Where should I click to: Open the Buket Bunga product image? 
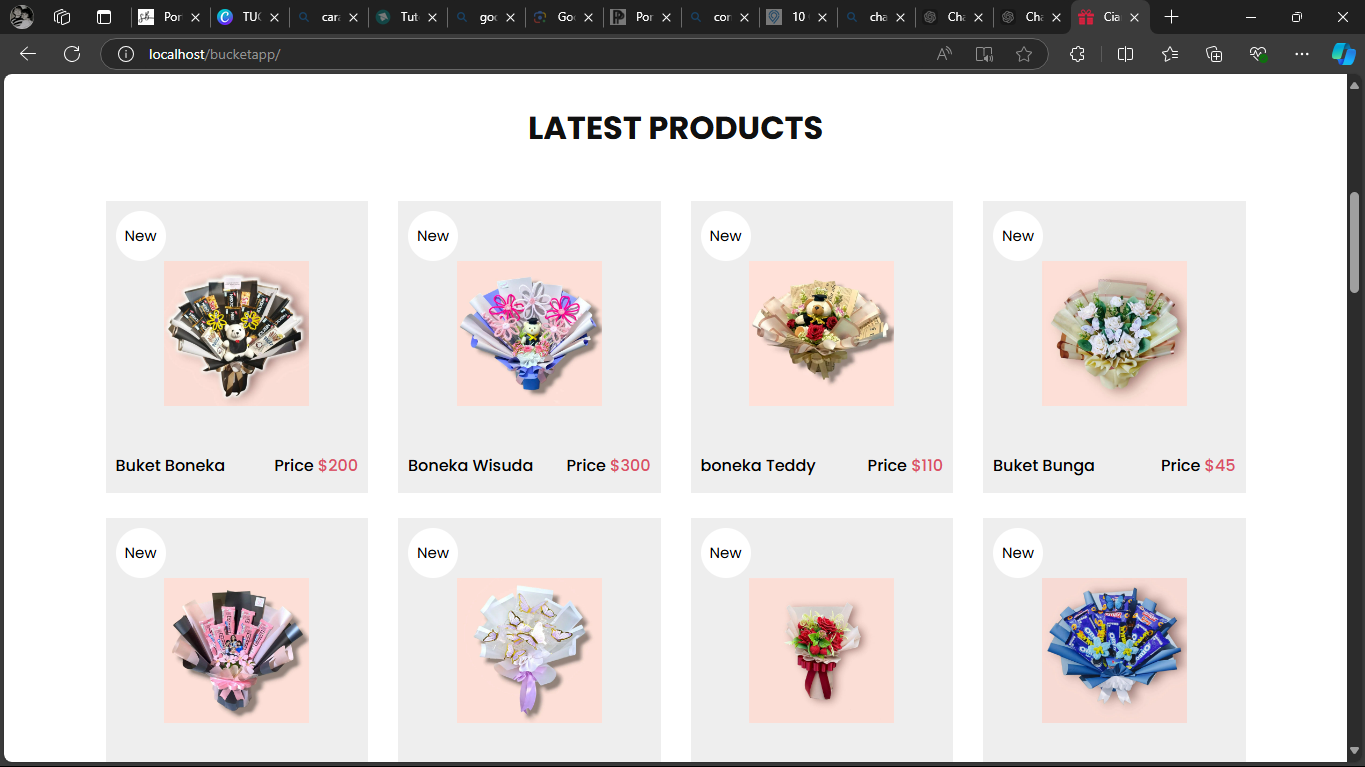(1114, 333)
